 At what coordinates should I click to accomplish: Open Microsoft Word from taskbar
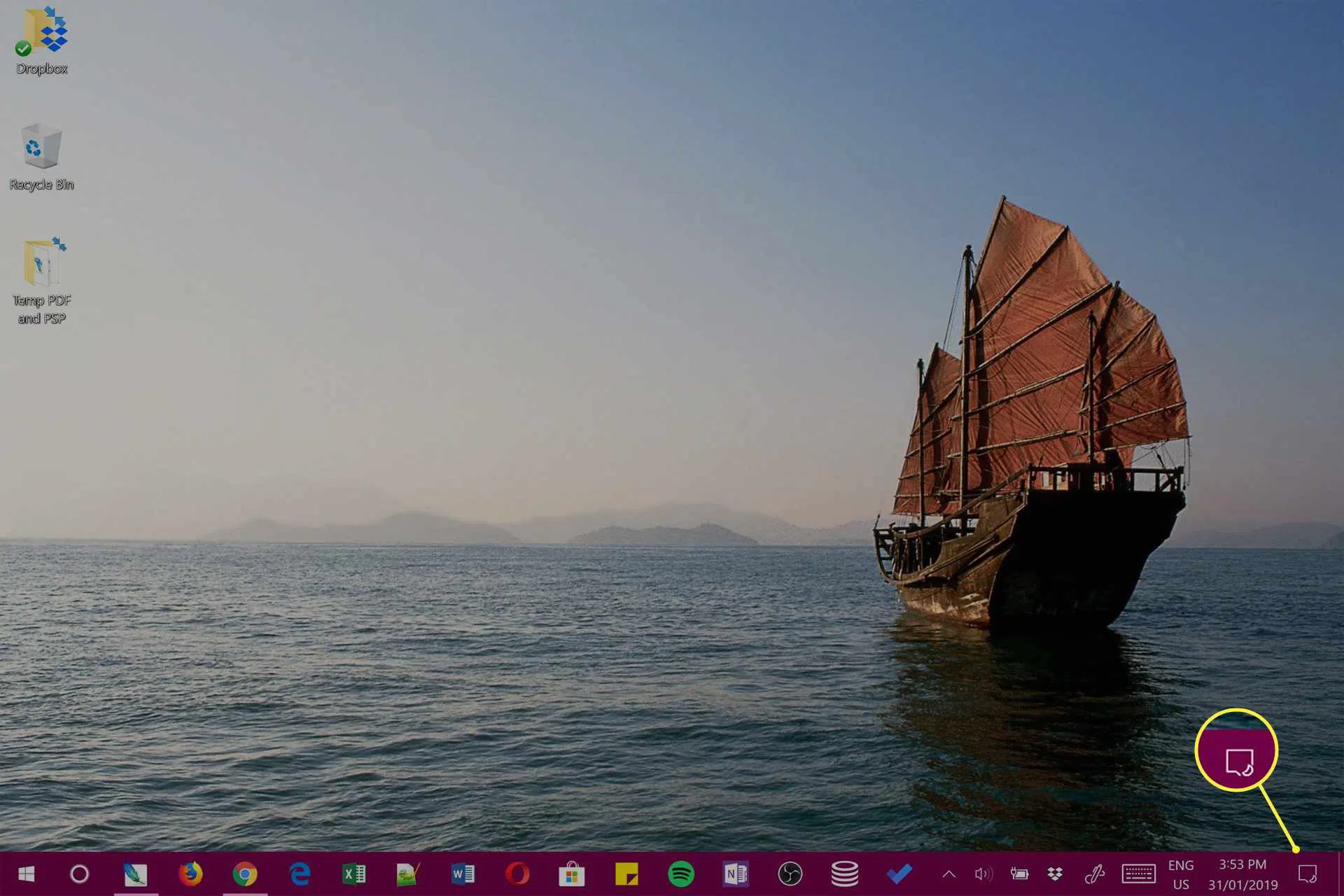click(x=463, y=874)
